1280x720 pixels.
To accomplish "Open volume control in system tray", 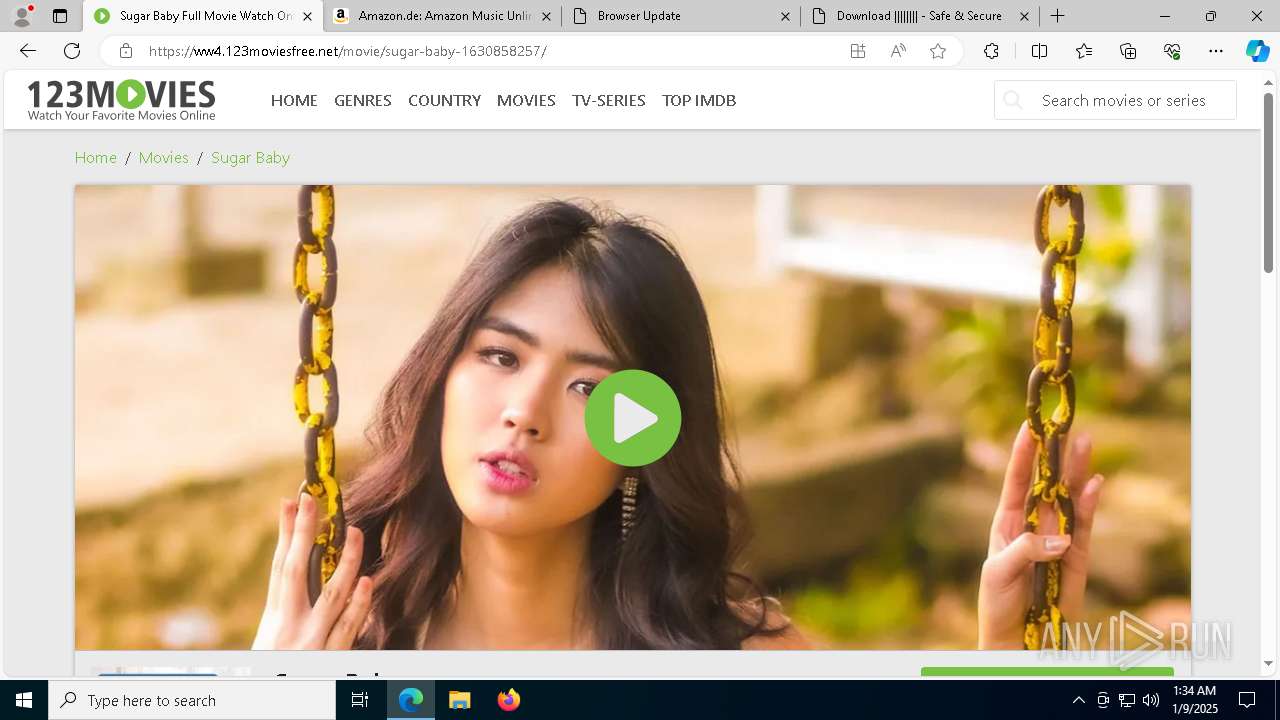I will [1151, 700].
